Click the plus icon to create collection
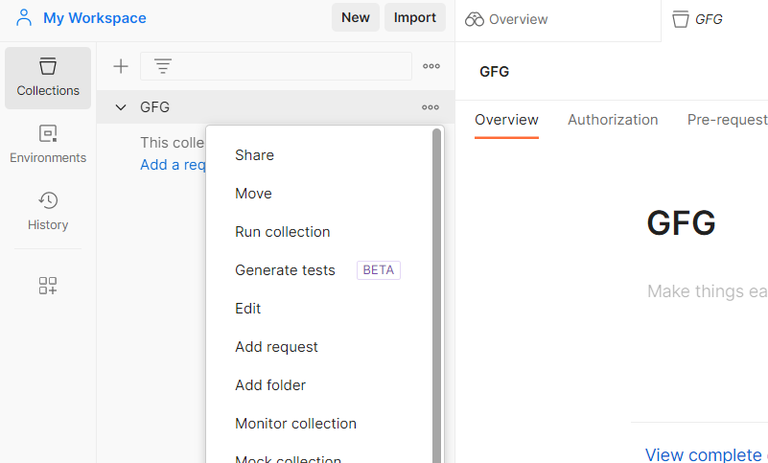The width and height of the screenshot is (768, 463). pos(121,66)
